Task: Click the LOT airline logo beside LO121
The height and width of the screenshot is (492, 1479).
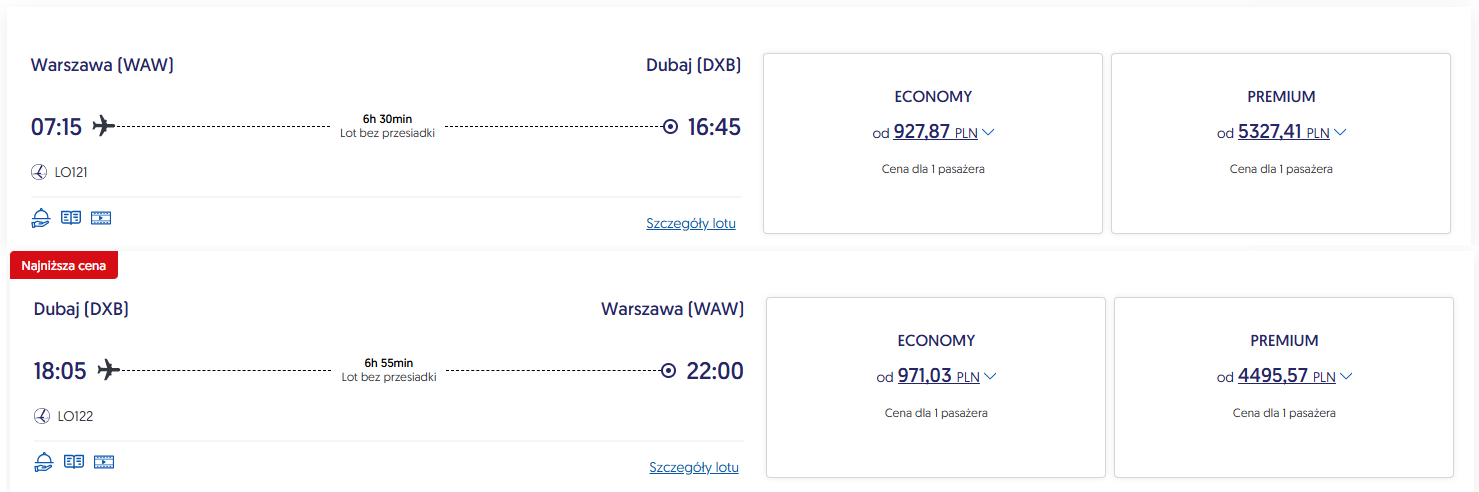Action: pyautogui.click(x=40, y=172)
